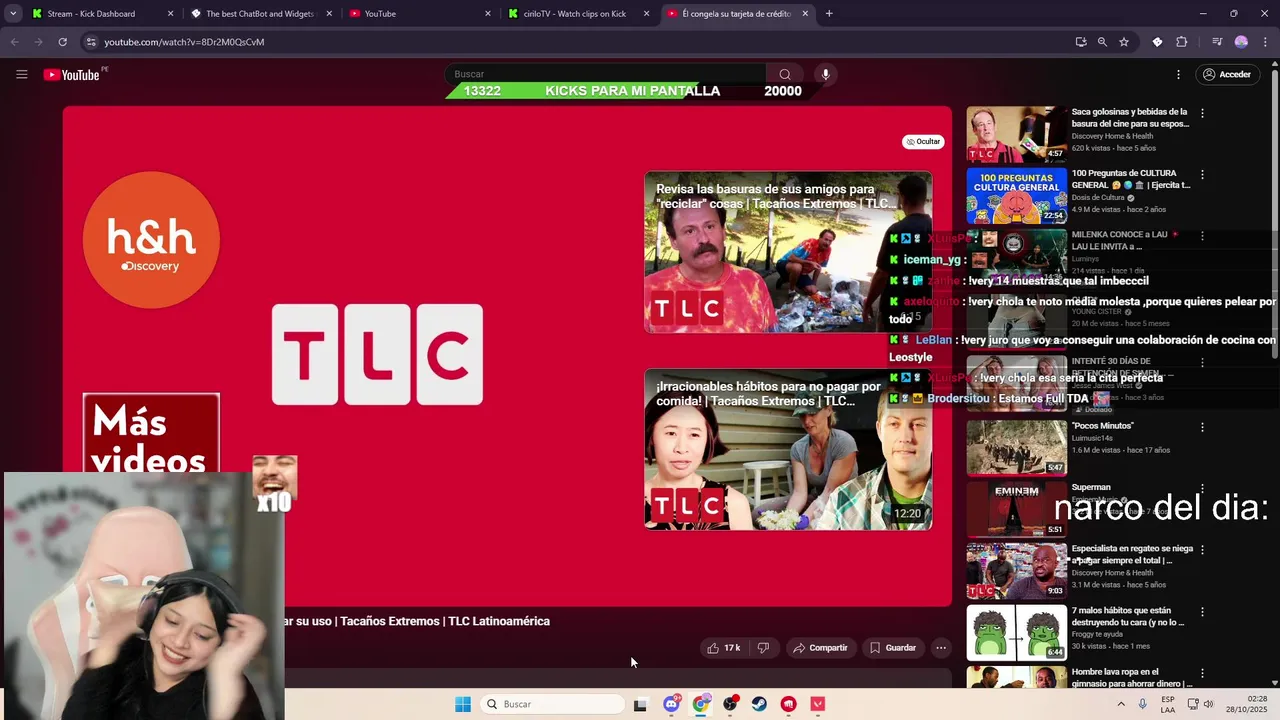
Task: Open the YouTube guide hamburger menu
Action: (21, 74)
